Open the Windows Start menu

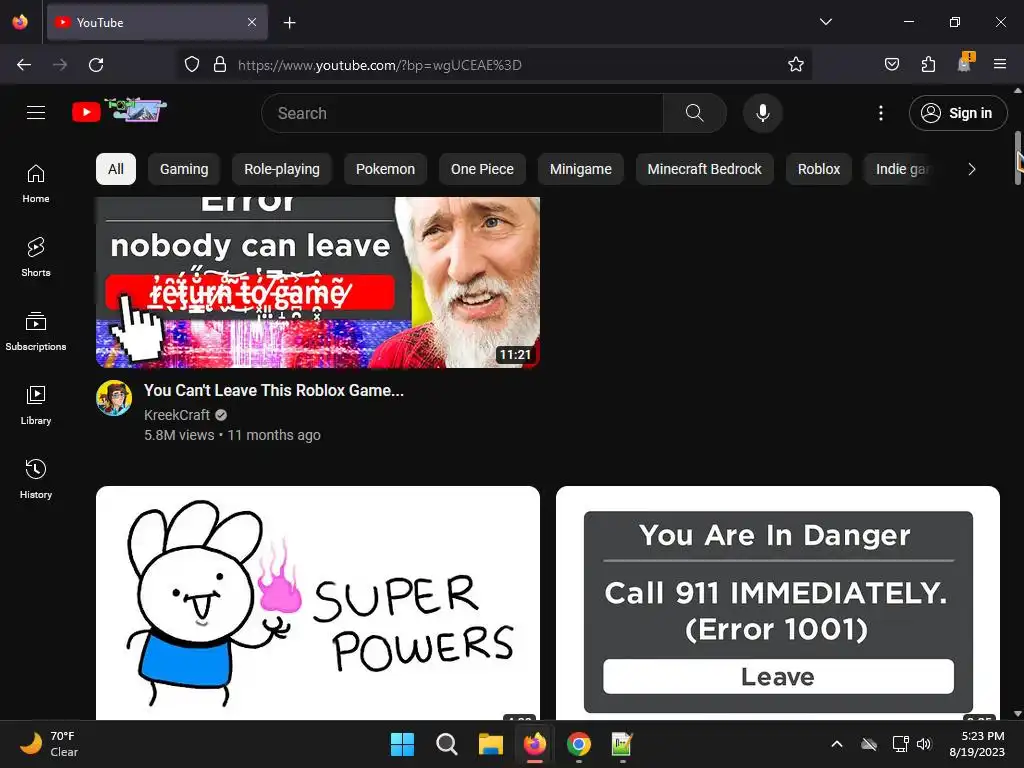tap(402, 744)
